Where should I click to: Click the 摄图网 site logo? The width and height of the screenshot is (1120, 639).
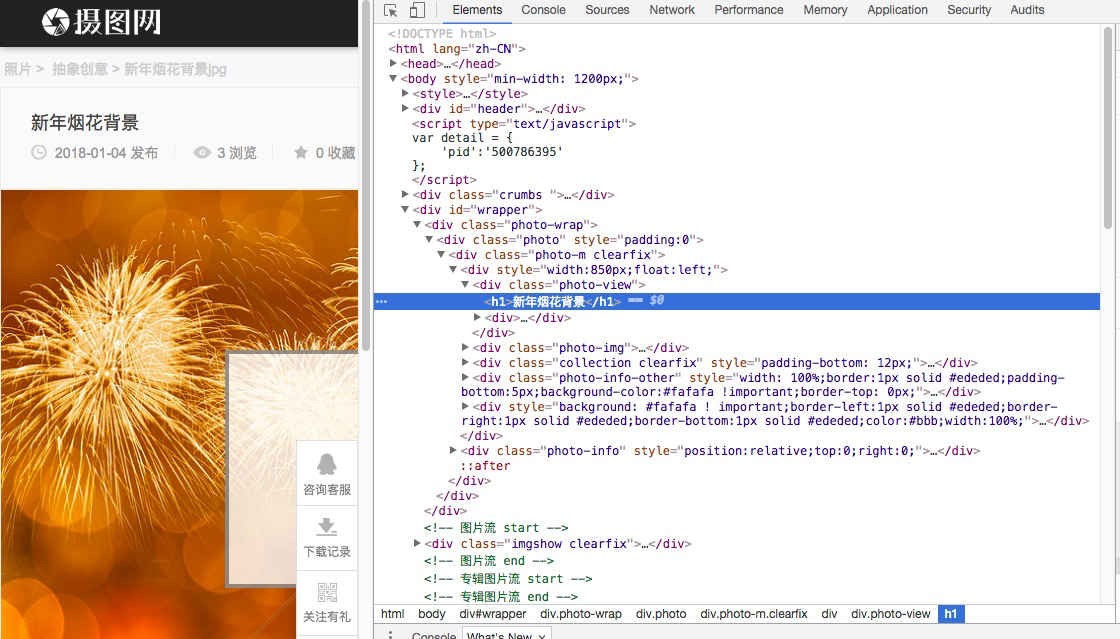[x=101, y=21]
